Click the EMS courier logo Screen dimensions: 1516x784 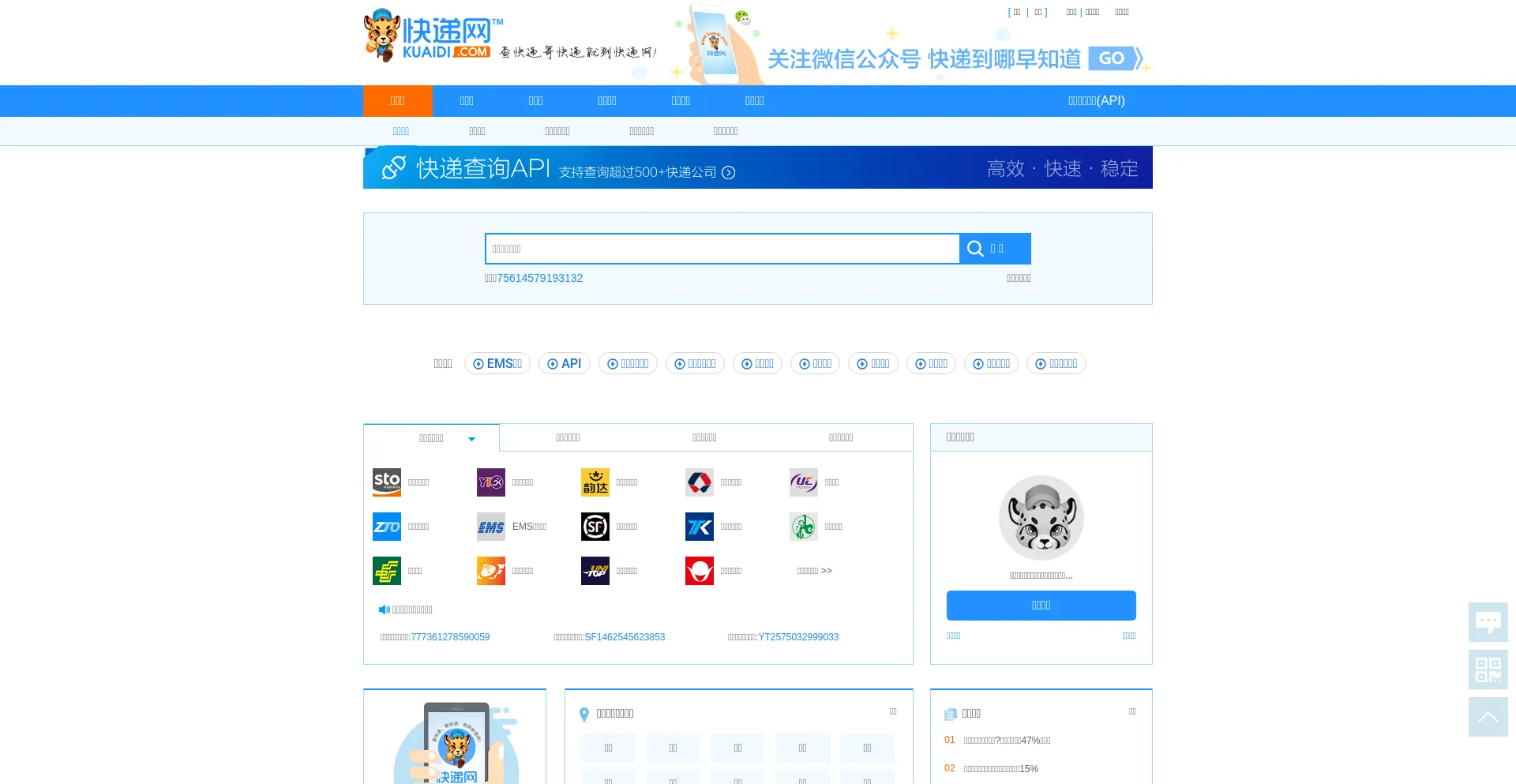click(490, 527)
